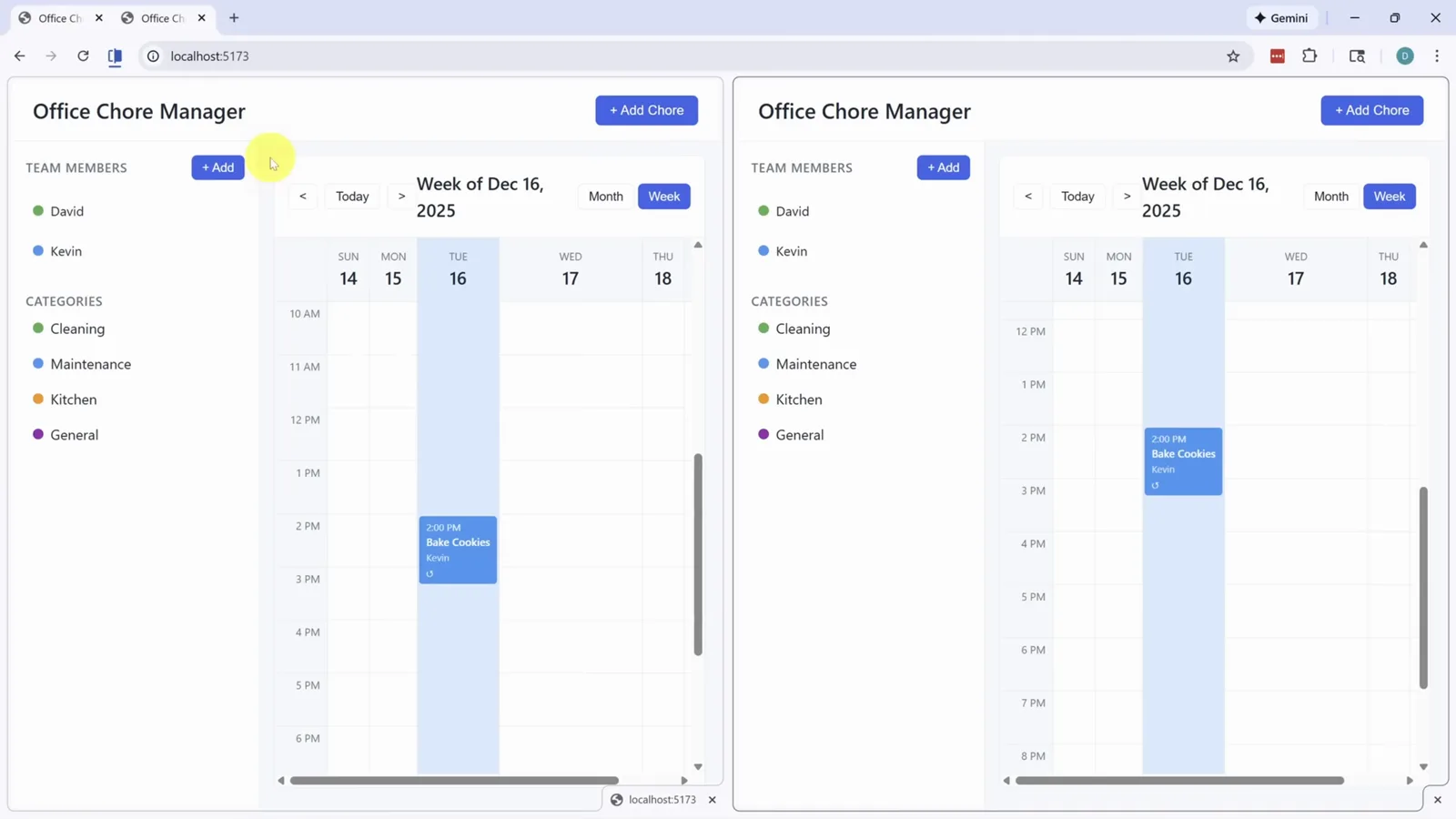1456x819 pixels.
Task: Switch the left calendar to Month view
Action: (605, 197)
